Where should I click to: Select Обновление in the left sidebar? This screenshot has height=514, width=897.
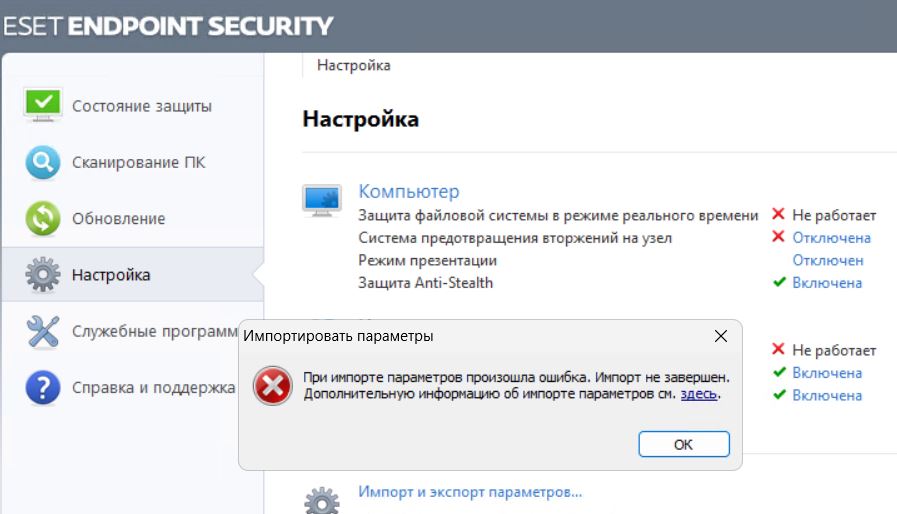118,219
